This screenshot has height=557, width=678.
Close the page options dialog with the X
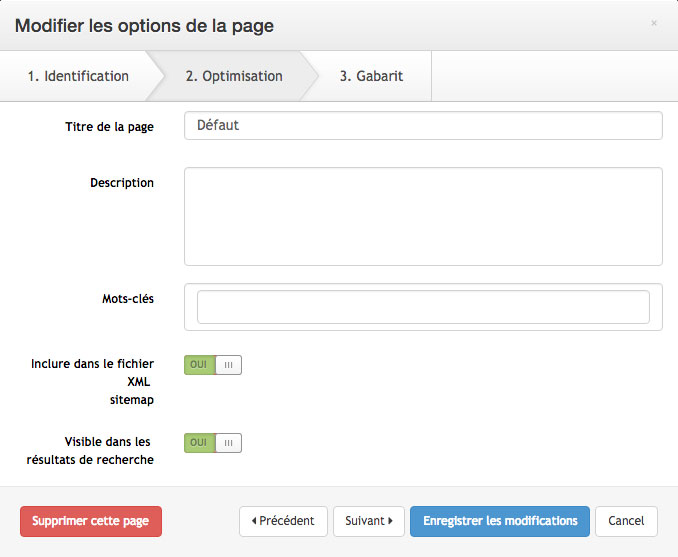point(654,23)
